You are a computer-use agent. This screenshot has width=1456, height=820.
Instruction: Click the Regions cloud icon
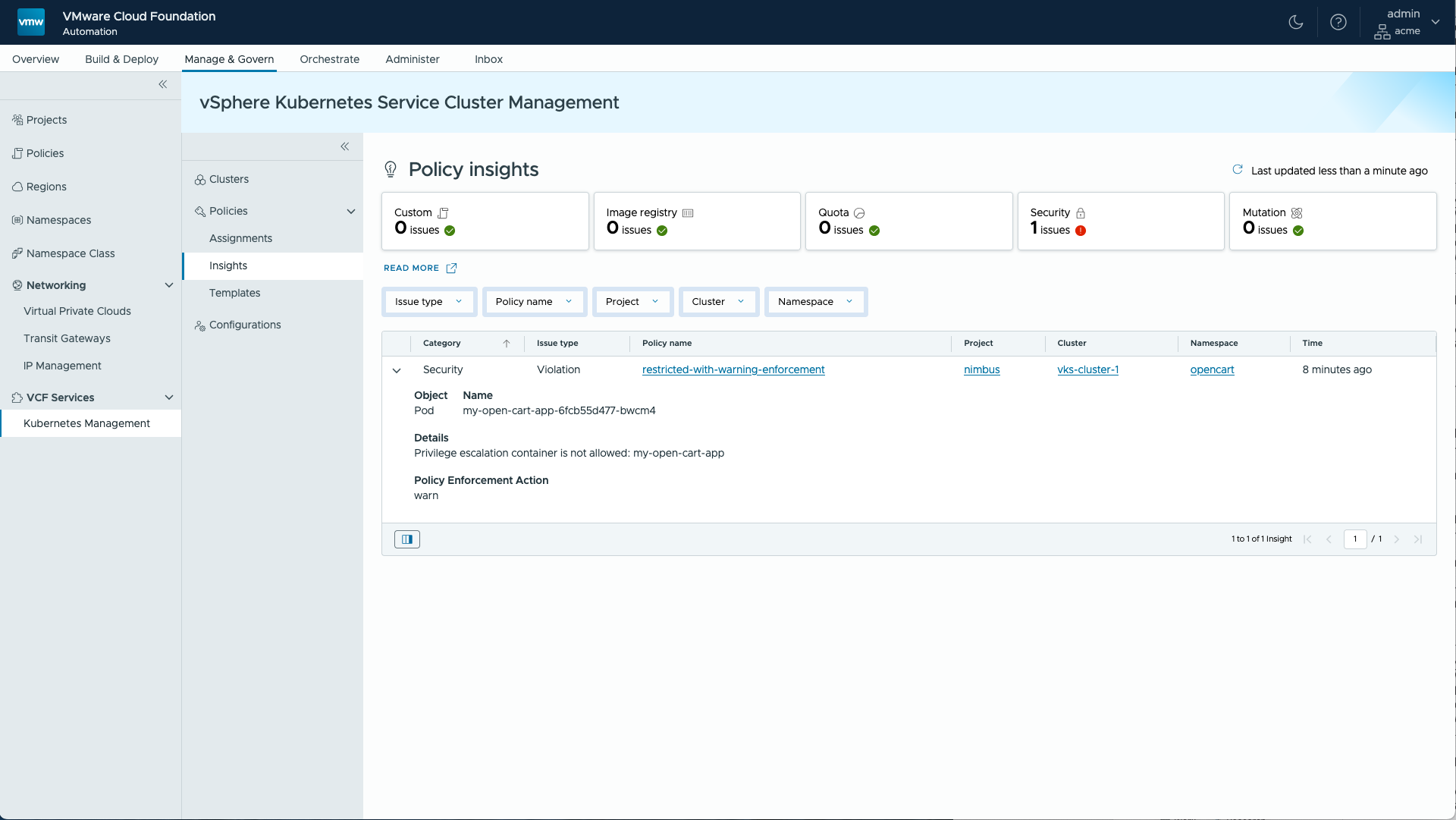tap(17, 187)
